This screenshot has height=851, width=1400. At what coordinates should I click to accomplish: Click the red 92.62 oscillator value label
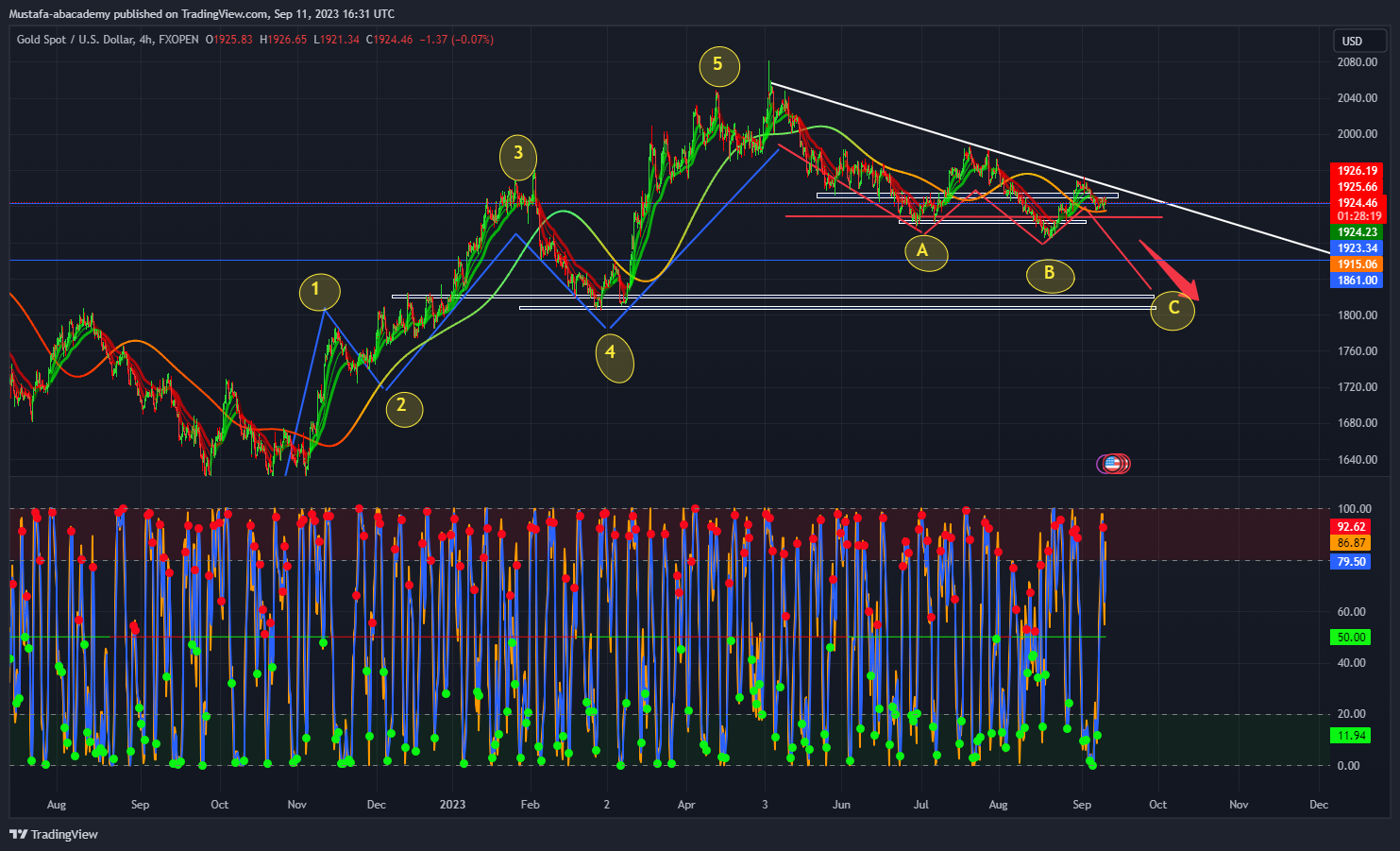[1351, 527]
